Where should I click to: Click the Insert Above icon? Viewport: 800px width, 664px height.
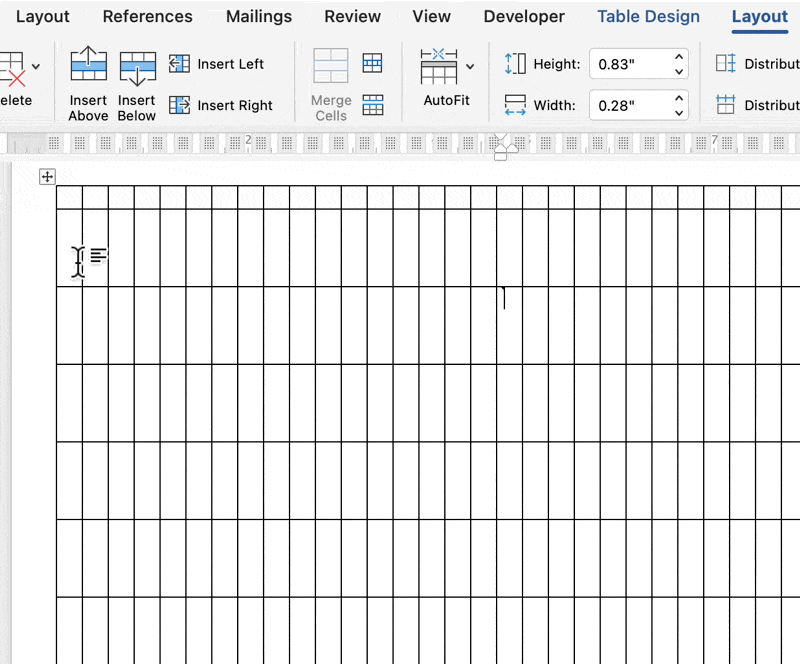click(x=88, y=64)
